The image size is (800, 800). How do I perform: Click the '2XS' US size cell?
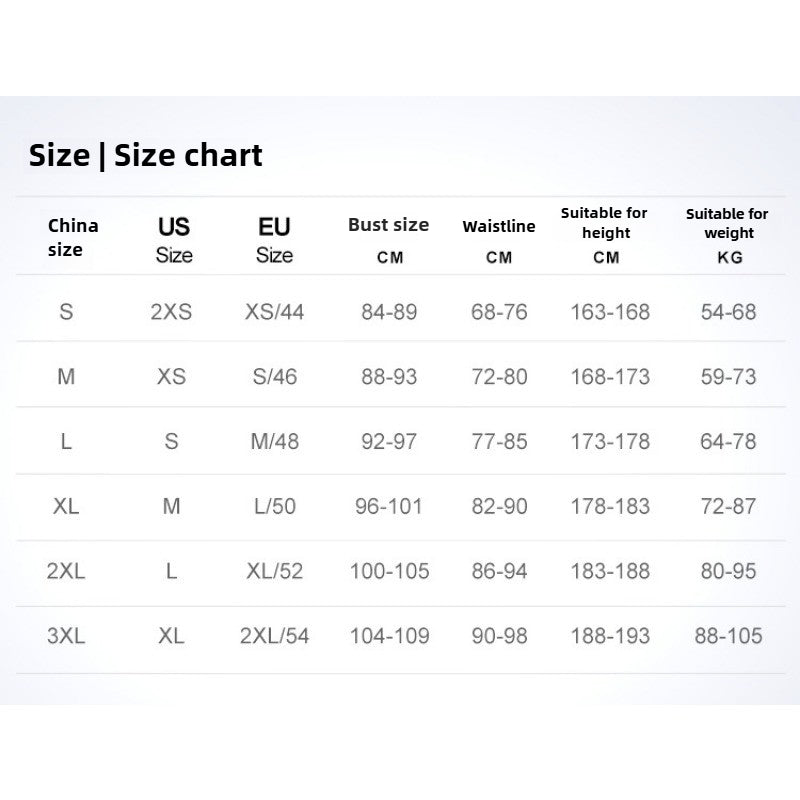[x=171, y=312]
